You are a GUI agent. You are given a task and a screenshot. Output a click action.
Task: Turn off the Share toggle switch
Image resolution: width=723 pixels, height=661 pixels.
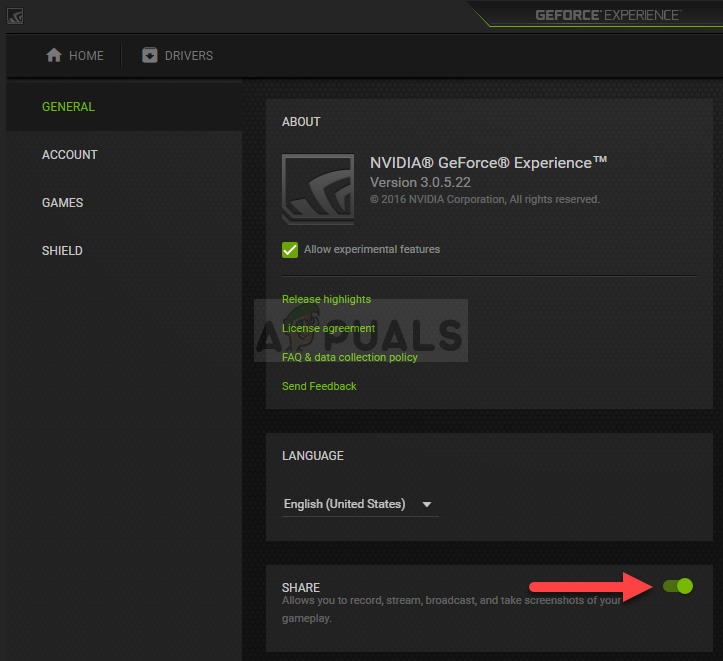click(x=677, y=586)
